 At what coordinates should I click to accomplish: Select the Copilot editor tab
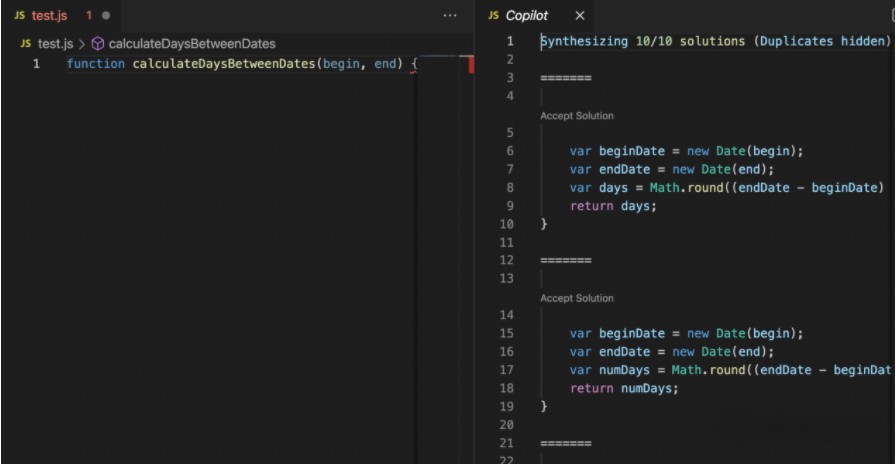527,16
